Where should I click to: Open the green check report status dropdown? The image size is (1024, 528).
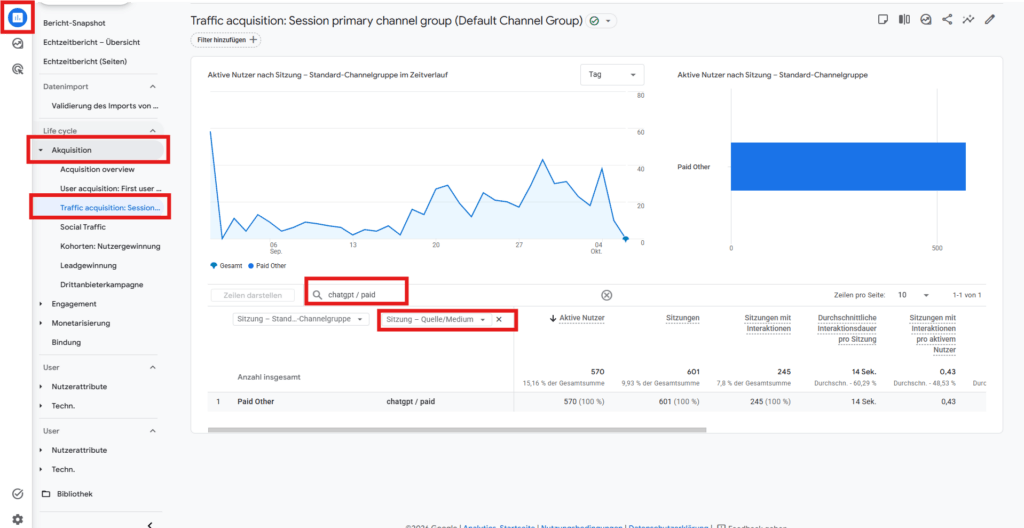(x=601, y=21)
